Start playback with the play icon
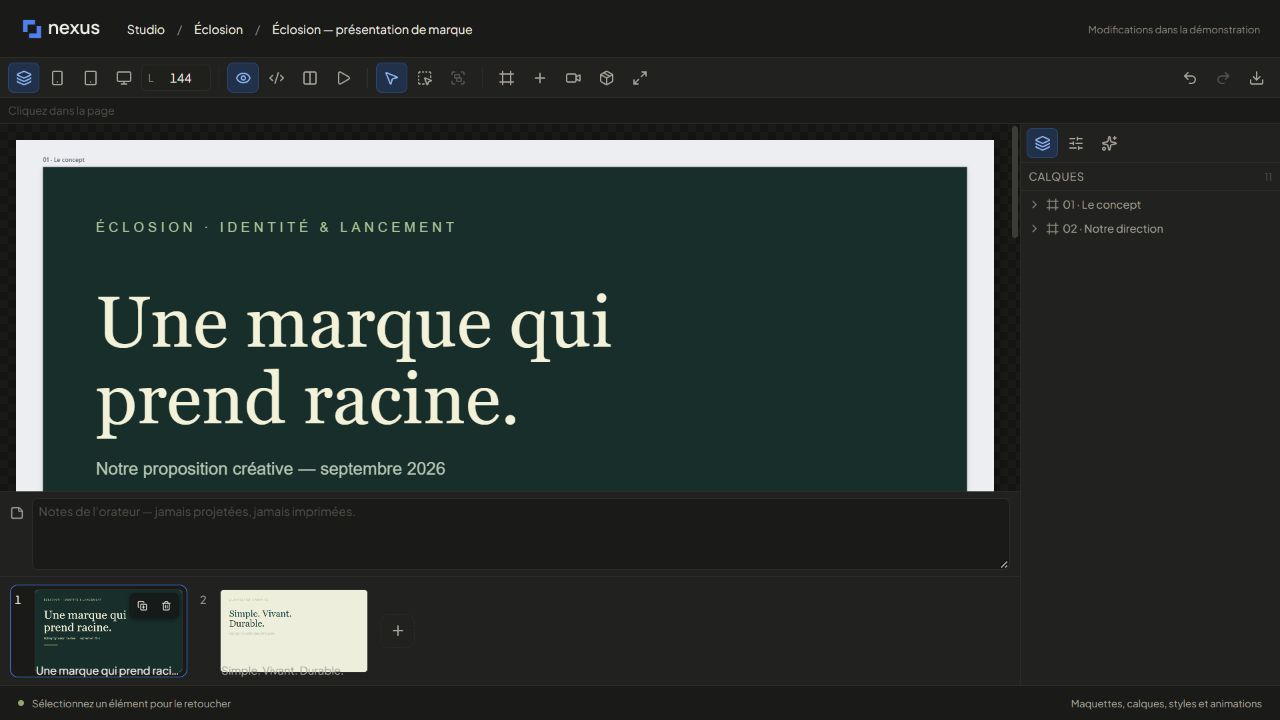The height and width of the screenshot is (720, 1280). [x=344, y=78]
